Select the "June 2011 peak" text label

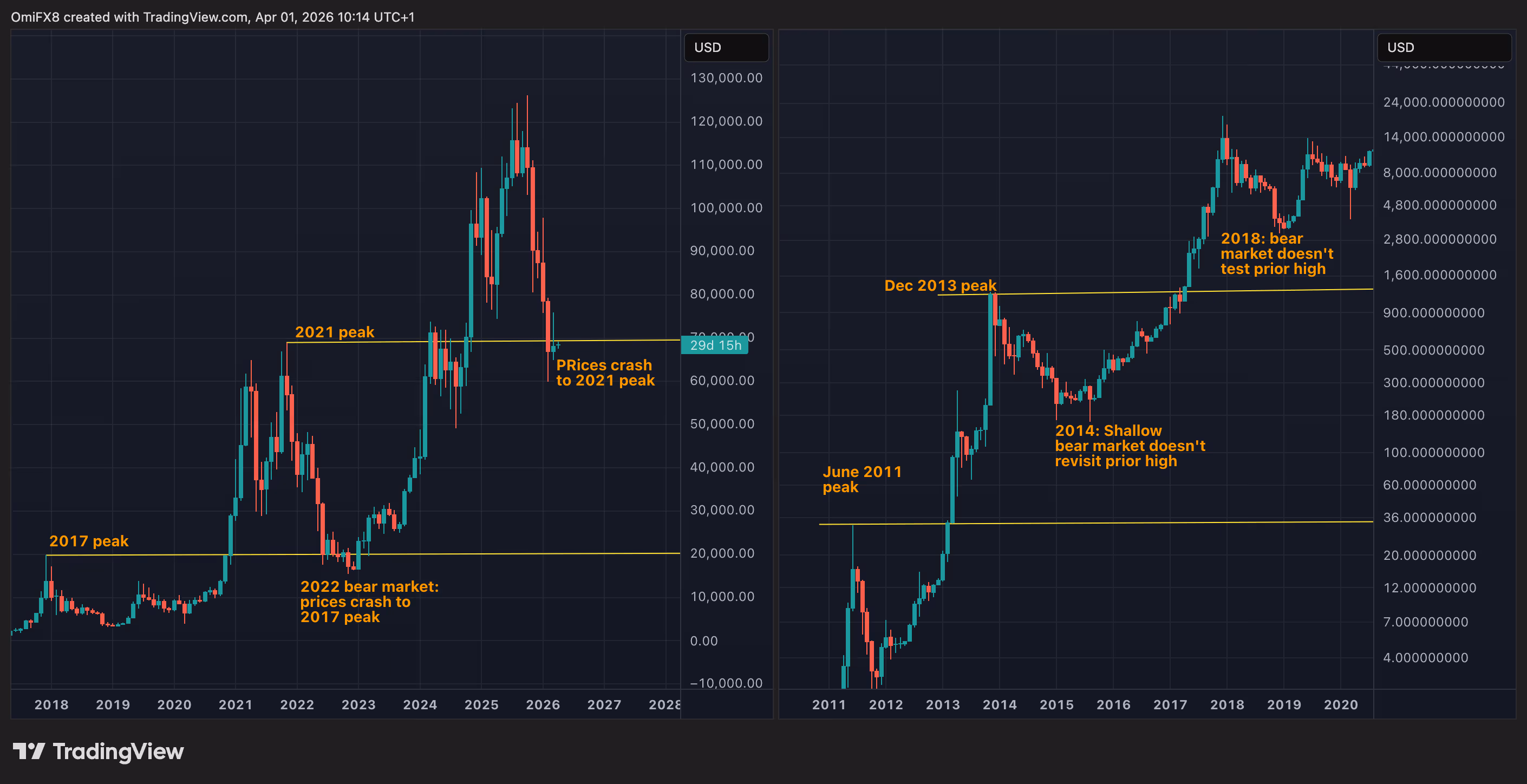point(862,479)
